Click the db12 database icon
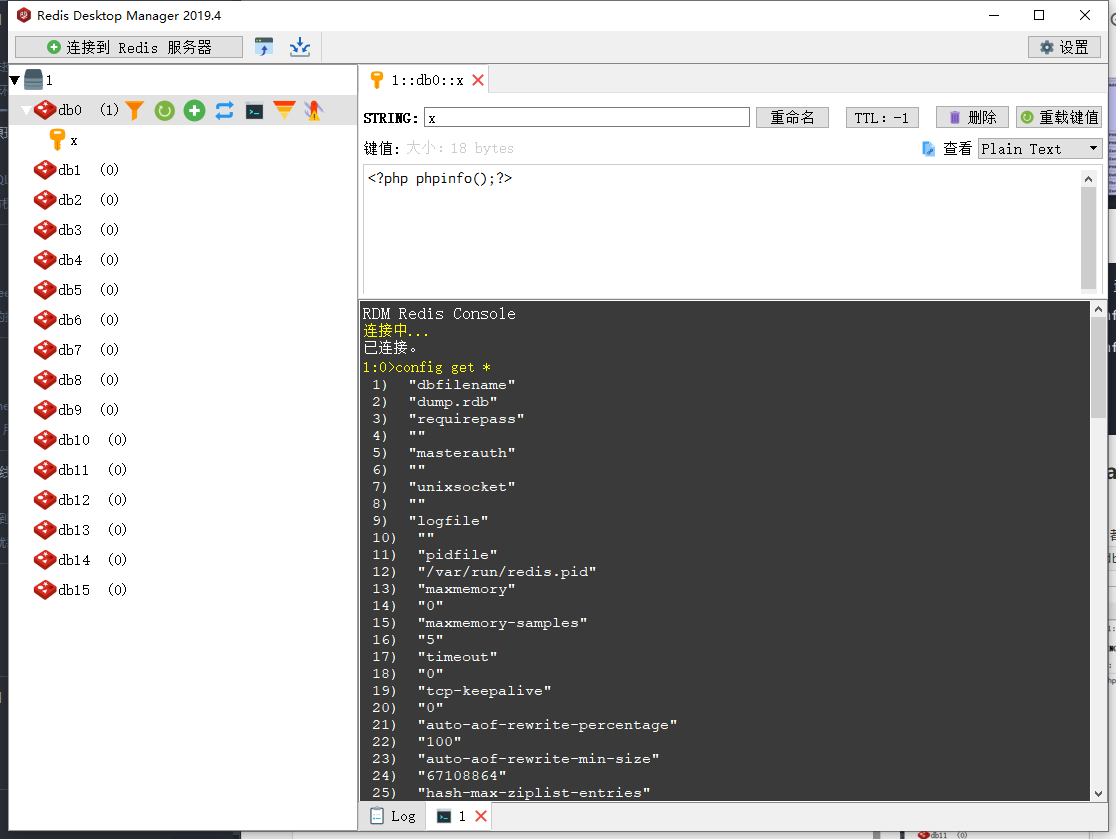The image size is (1116, 839). (x=45, y=500)
